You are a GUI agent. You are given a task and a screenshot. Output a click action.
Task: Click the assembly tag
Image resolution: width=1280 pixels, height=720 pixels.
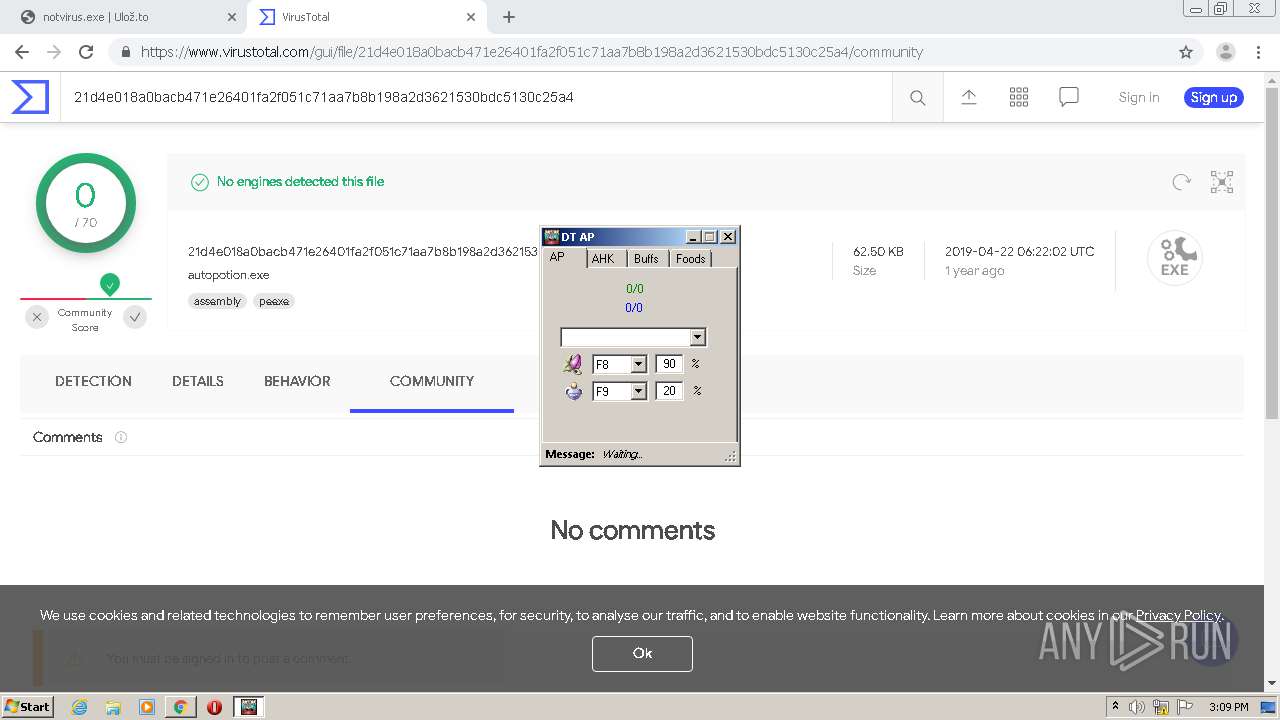(217, 301)
